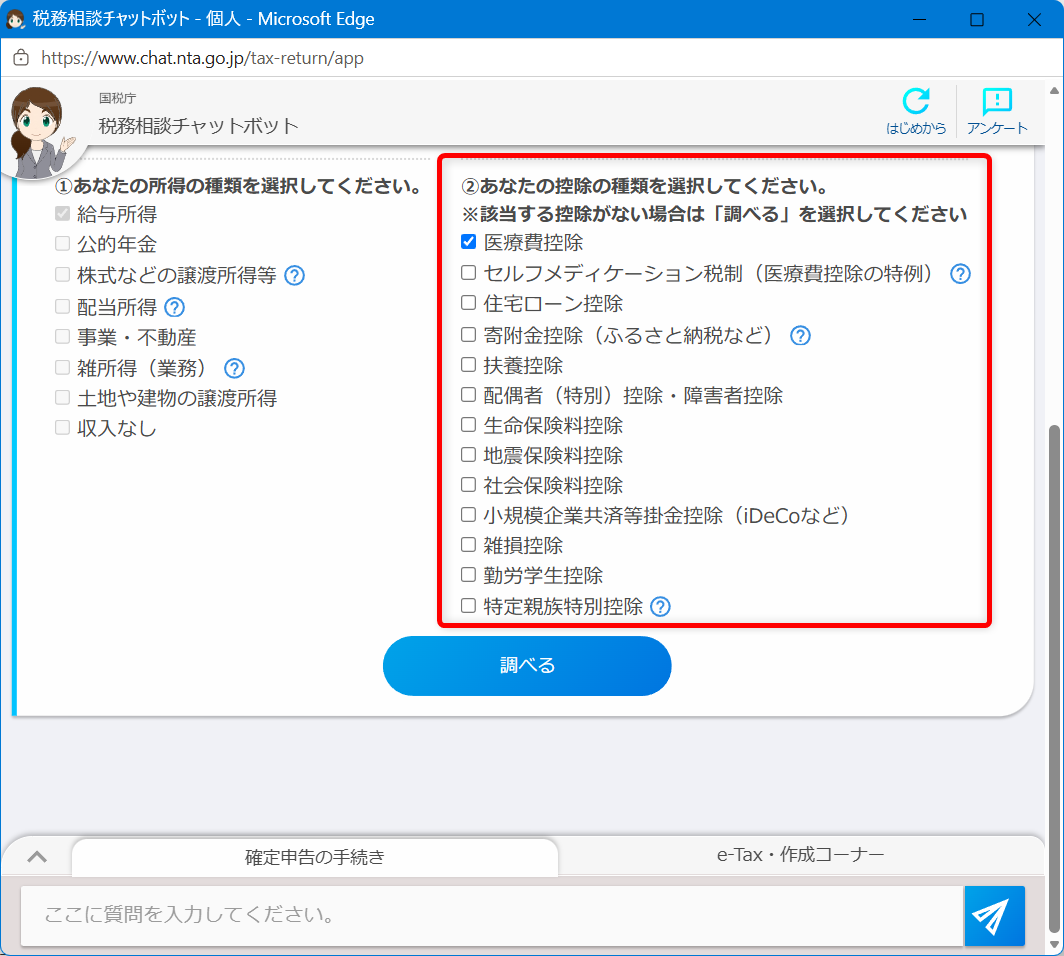
Task: Open the e-Tax・作成コーナー tab
Action: click(801, 855)
